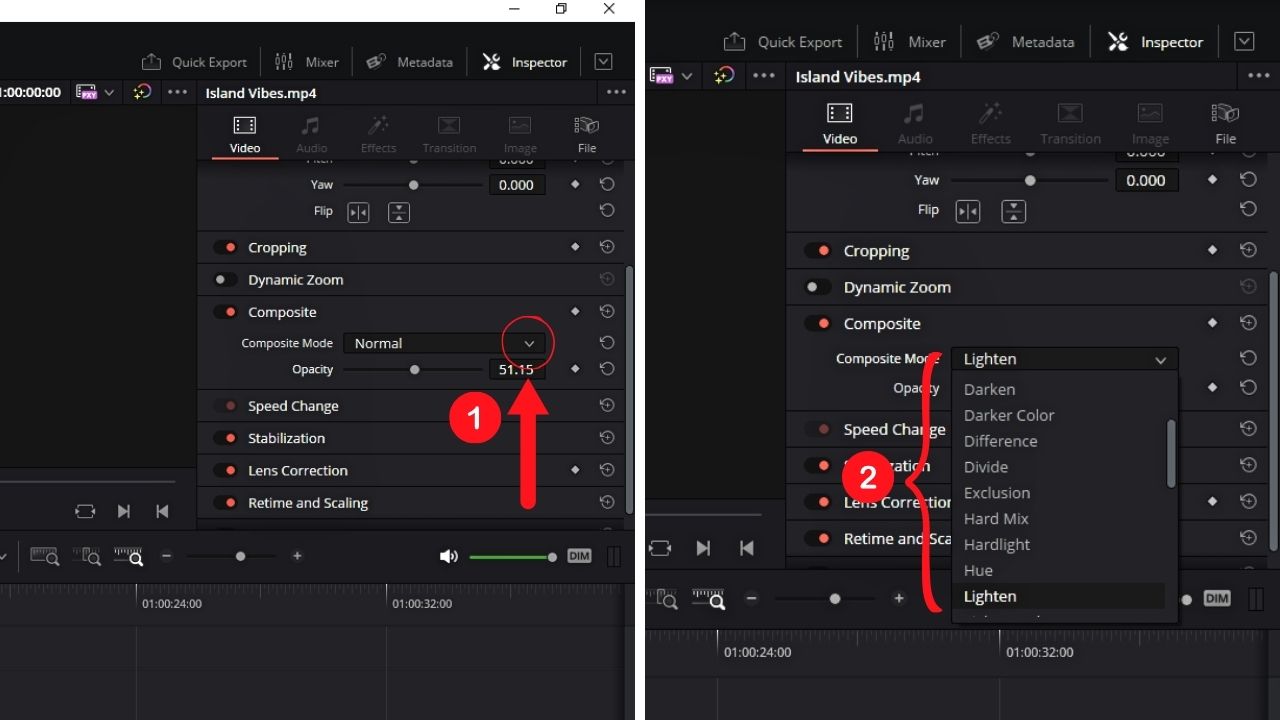Disable the Stabilization setting

click(x=222, y=438)
